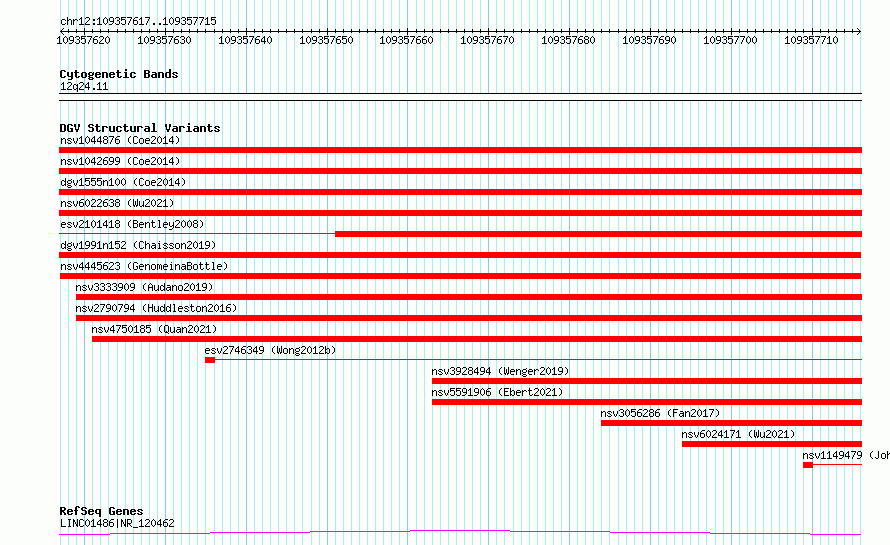Click the red bar under nsv6024171
This screenshot has width=890, height=545.
772,444
